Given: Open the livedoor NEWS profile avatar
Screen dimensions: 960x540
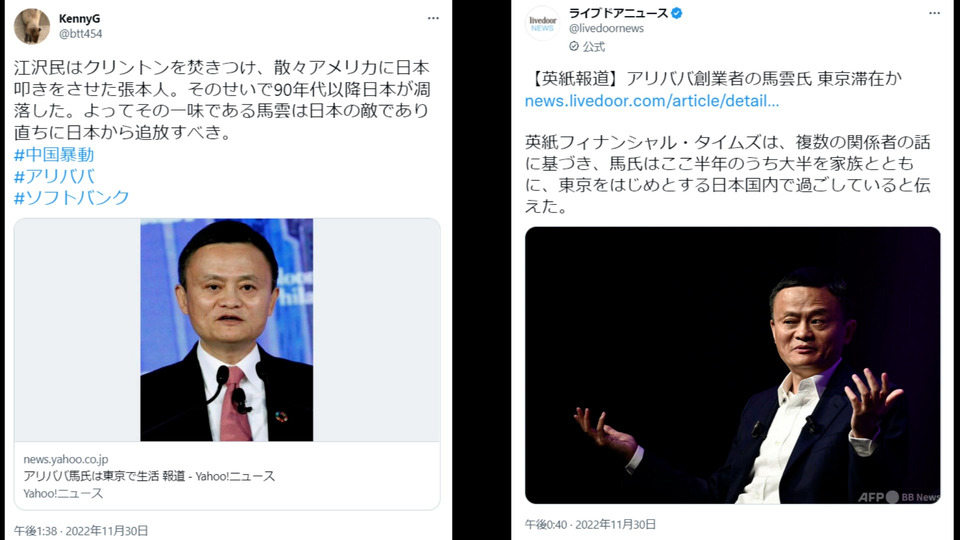Looking at the screenshot, I should 542,23.
